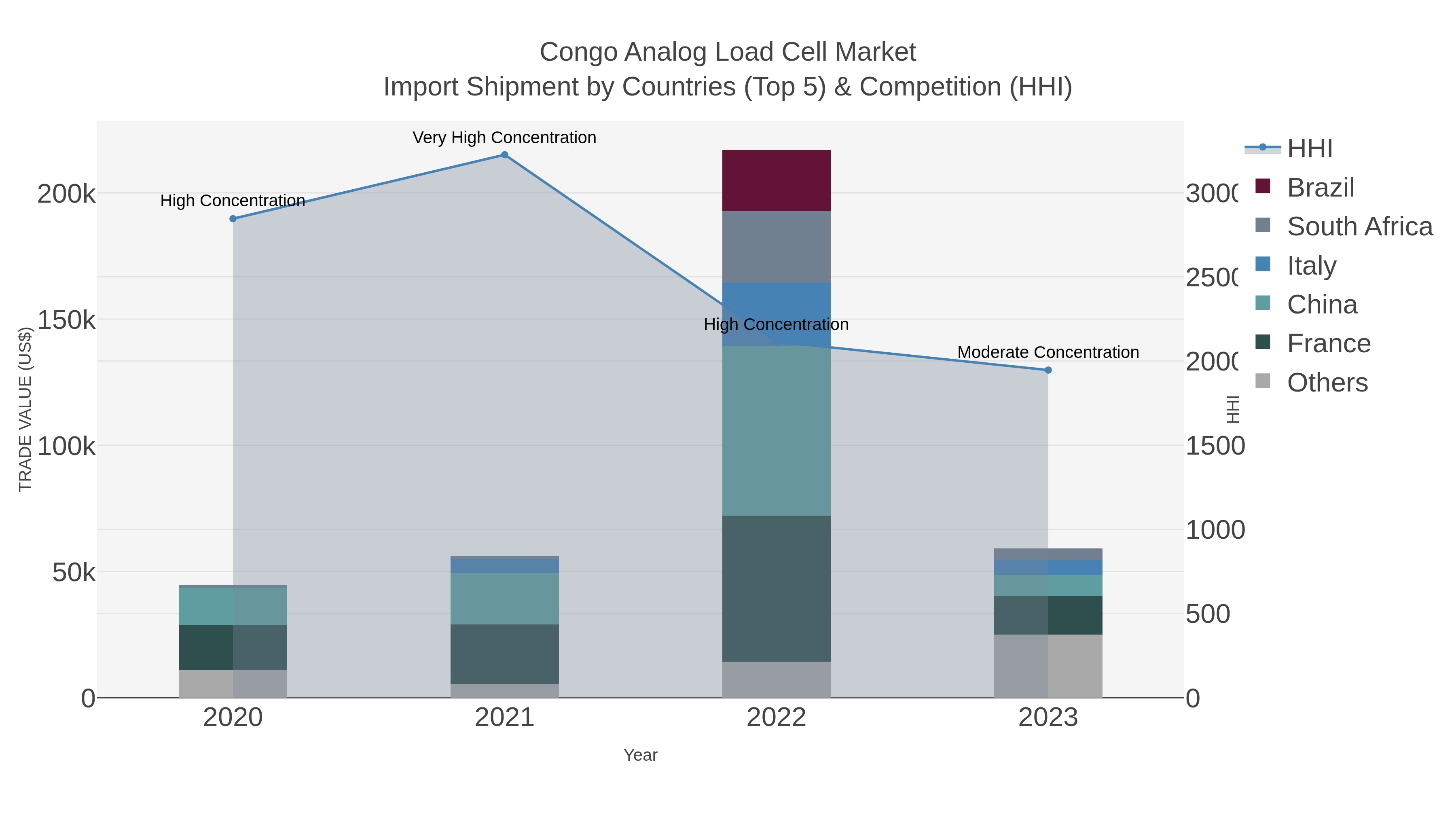Click the China segment of 2020 bar
The height and width of the screenshot is (819, 1456).
[233, 607]
